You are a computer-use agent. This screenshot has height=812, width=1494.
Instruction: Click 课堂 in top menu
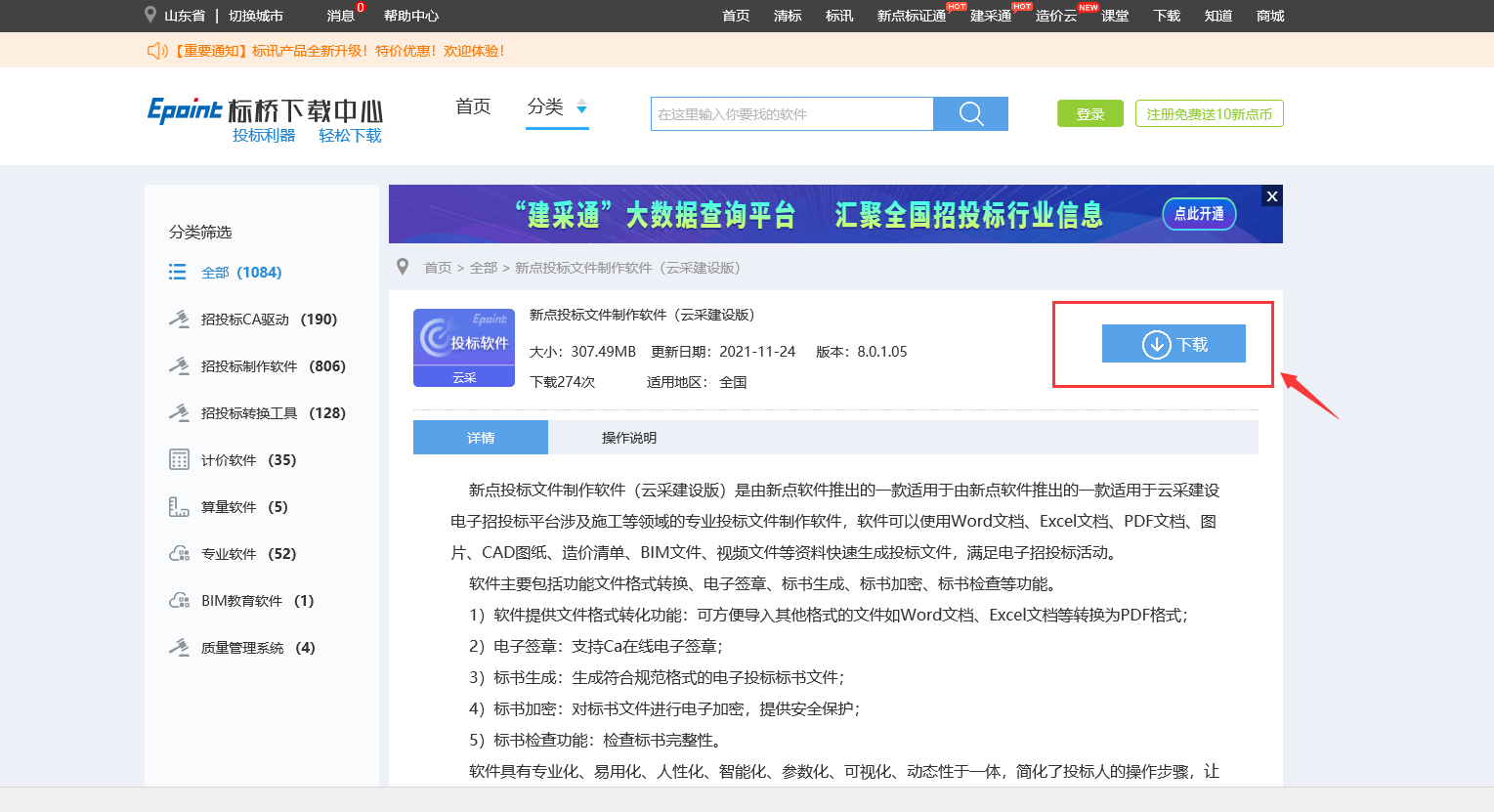pos(1115,16)
